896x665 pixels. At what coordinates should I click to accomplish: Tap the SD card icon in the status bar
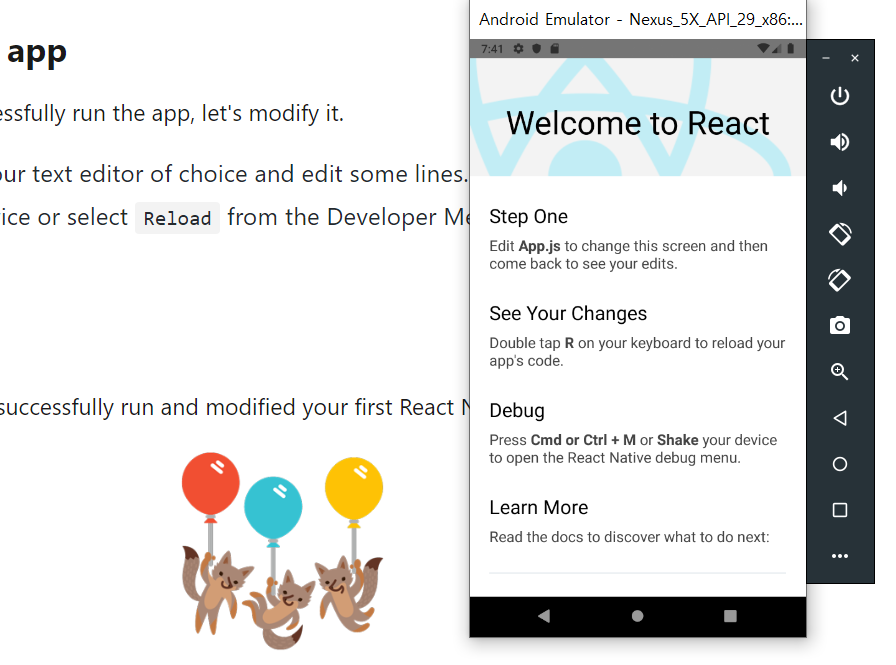click(554, 49)
